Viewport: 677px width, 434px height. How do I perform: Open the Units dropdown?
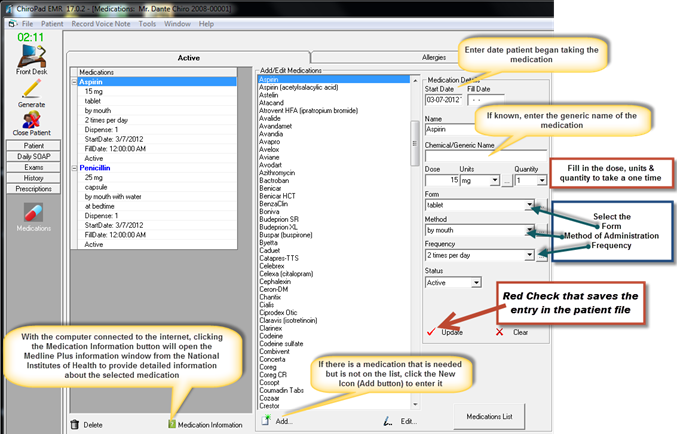click(x=495, y=180)
